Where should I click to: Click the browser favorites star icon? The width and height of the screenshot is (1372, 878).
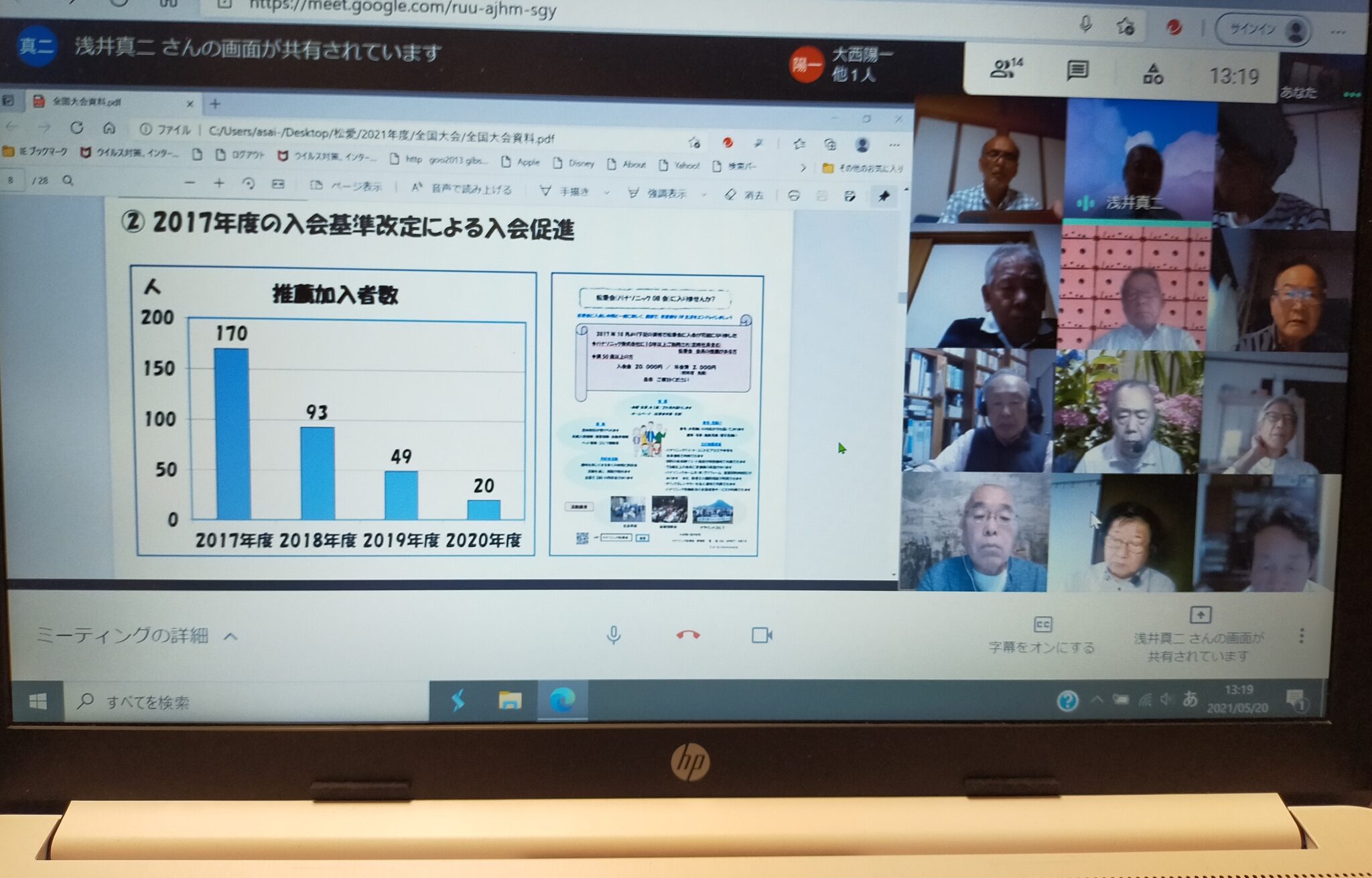(x=1125, y=27)
